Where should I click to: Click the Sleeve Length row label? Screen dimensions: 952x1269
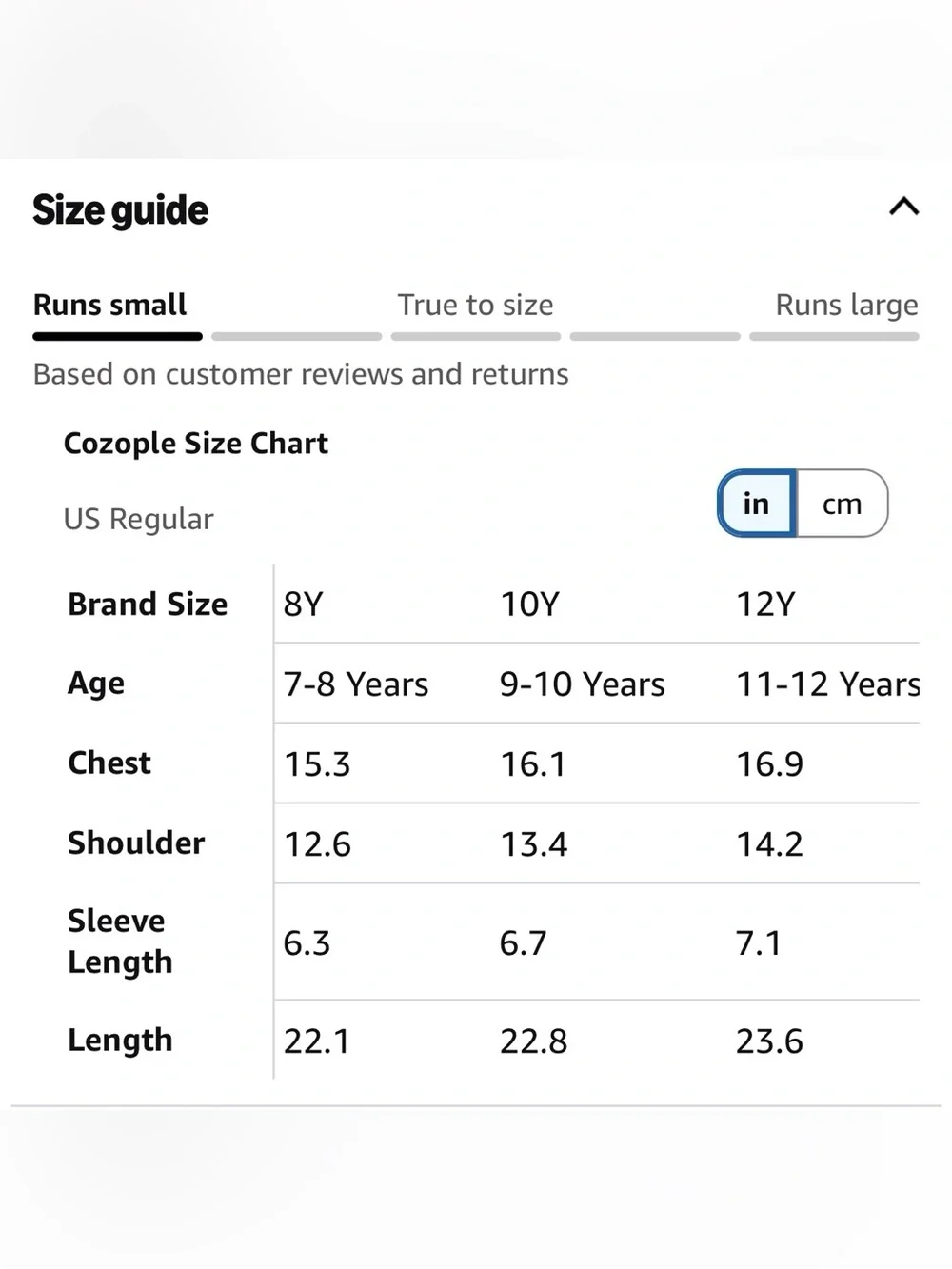coord(120,941)
